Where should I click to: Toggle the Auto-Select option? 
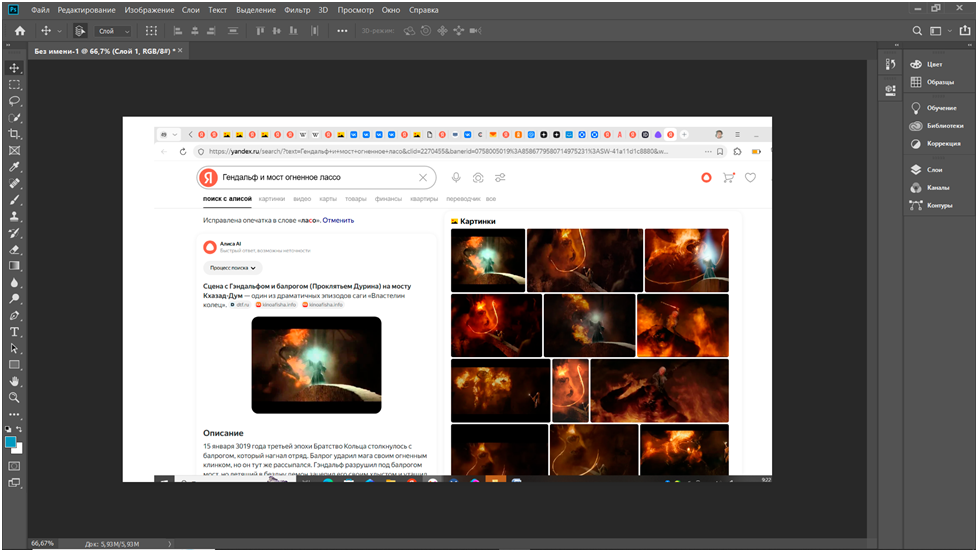point(80,31)
